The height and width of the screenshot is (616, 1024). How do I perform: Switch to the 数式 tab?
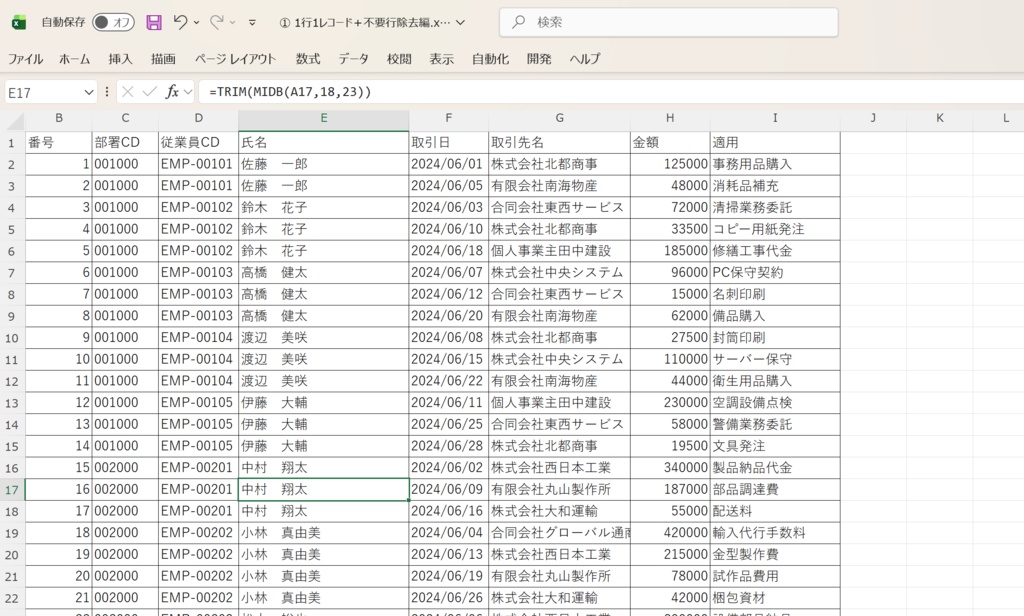point(308,59)
